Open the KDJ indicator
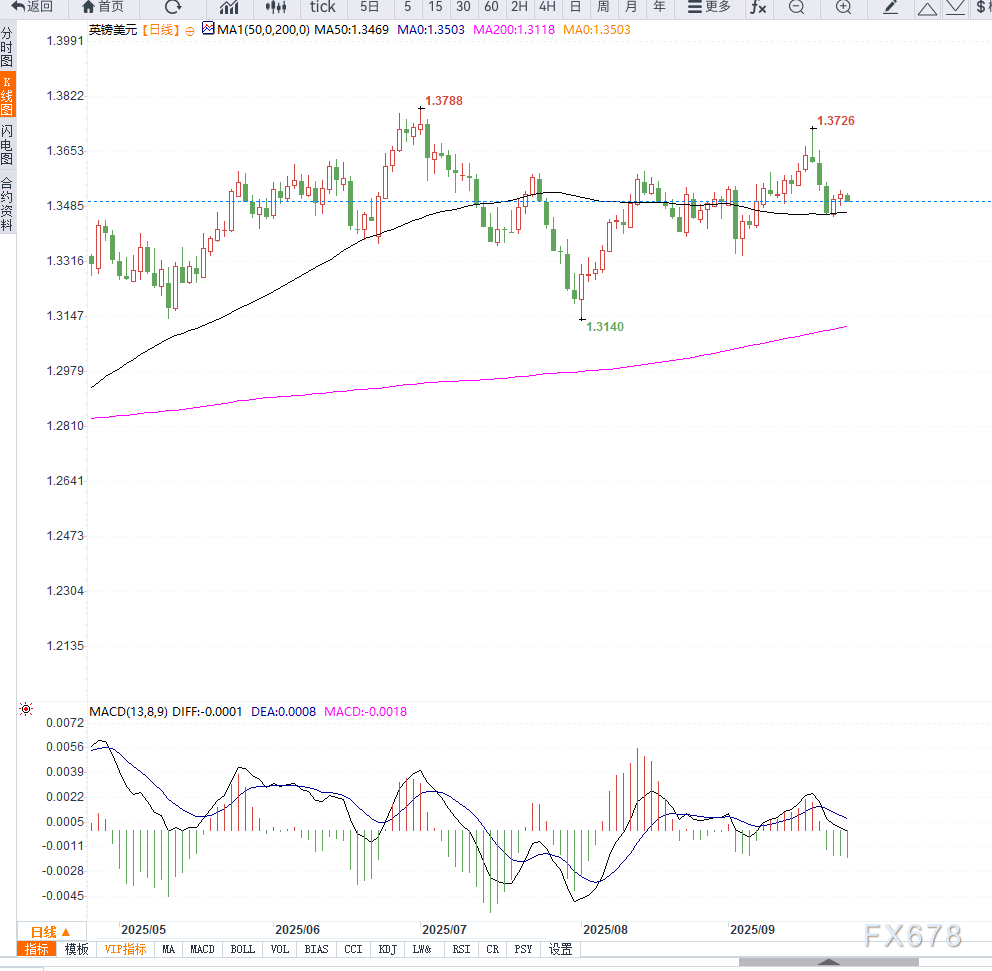The height and width of the screenshot is (971, 992). (x=387, y=950)
